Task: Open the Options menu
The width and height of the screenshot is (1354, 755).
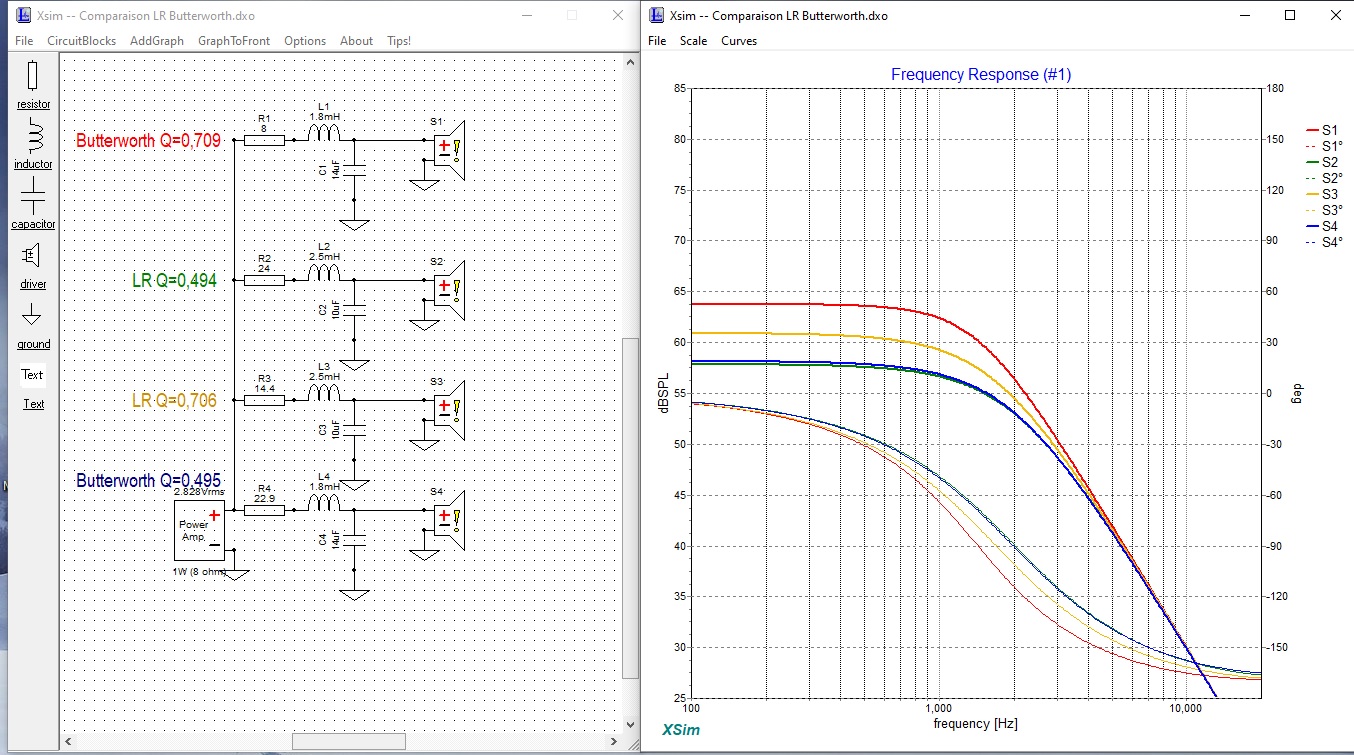Action: click(x=305, y=41)
